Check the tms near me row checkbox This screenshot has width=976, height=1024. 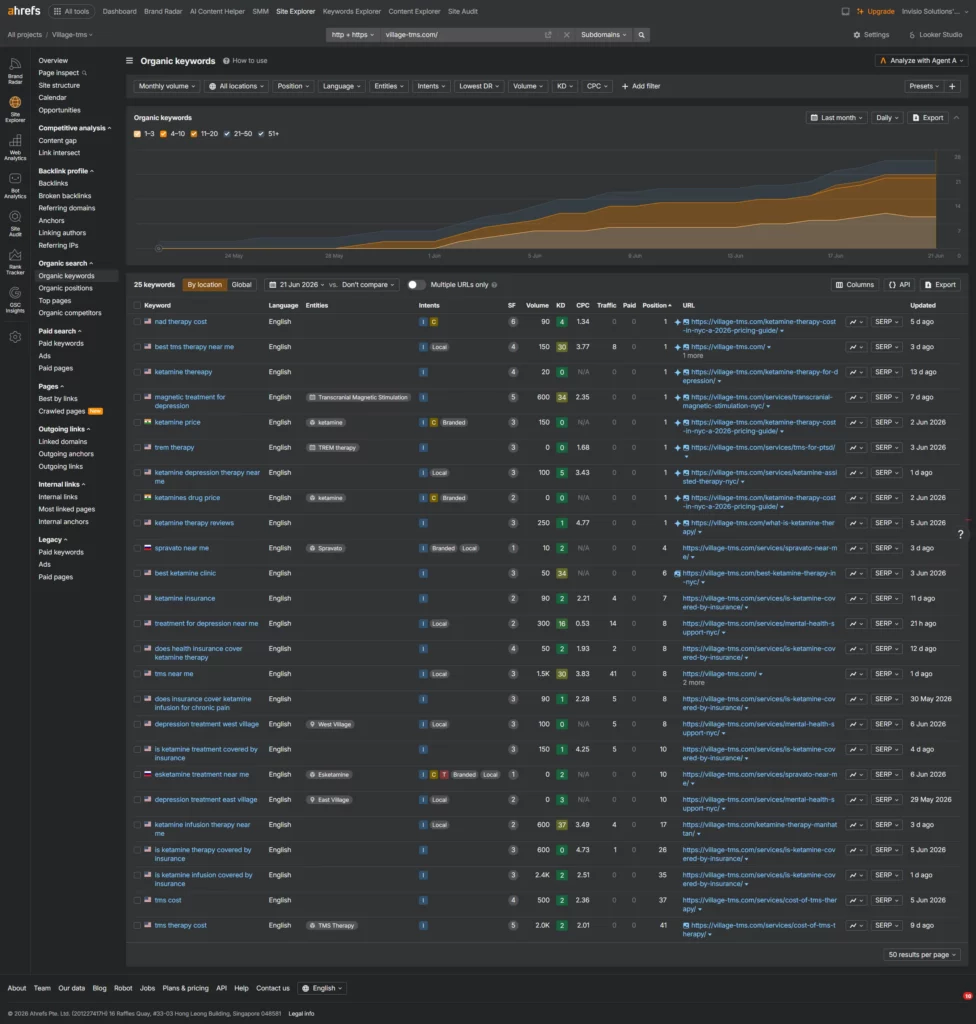click(x=137, y=674)
